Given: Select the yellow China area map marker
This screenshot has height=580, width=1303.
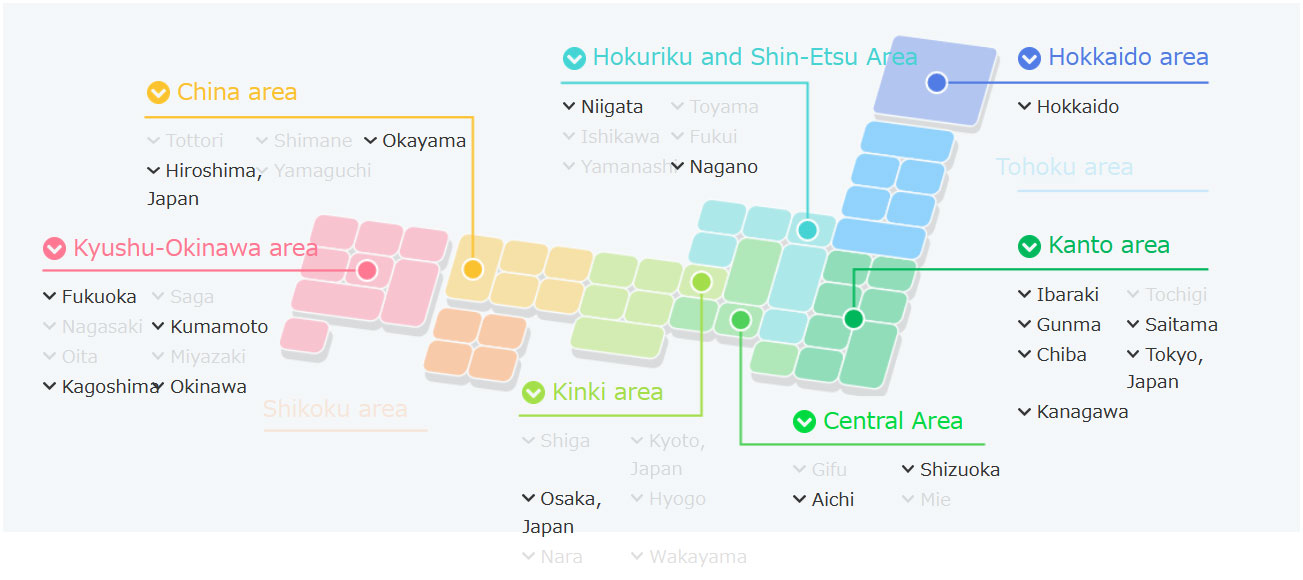Looking at the screenshot, I should point(473,269).
